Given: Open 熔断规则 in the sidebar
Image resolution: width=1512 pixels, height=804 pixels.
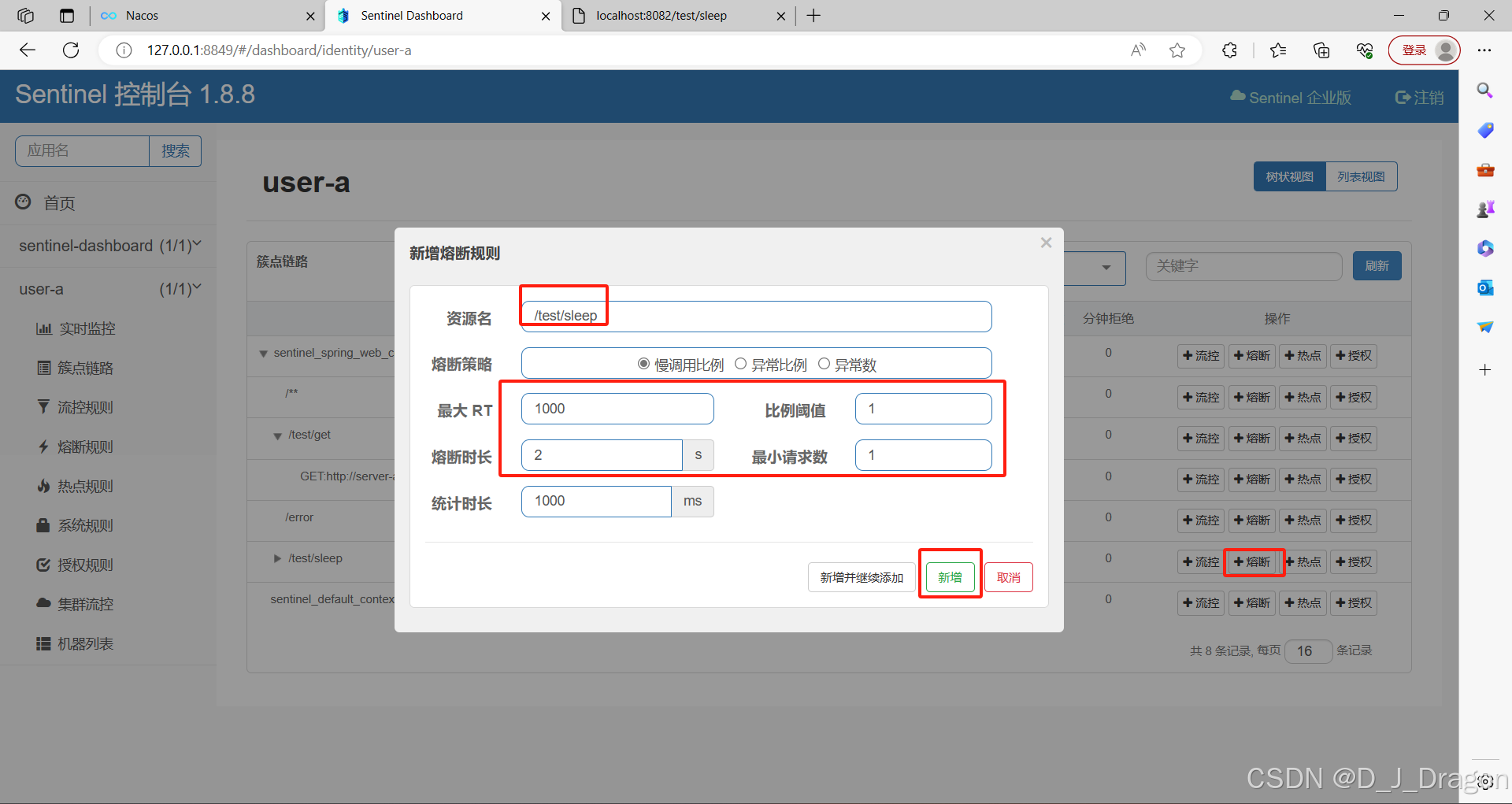Looking at the screenshot, I should tap(76, 446).
